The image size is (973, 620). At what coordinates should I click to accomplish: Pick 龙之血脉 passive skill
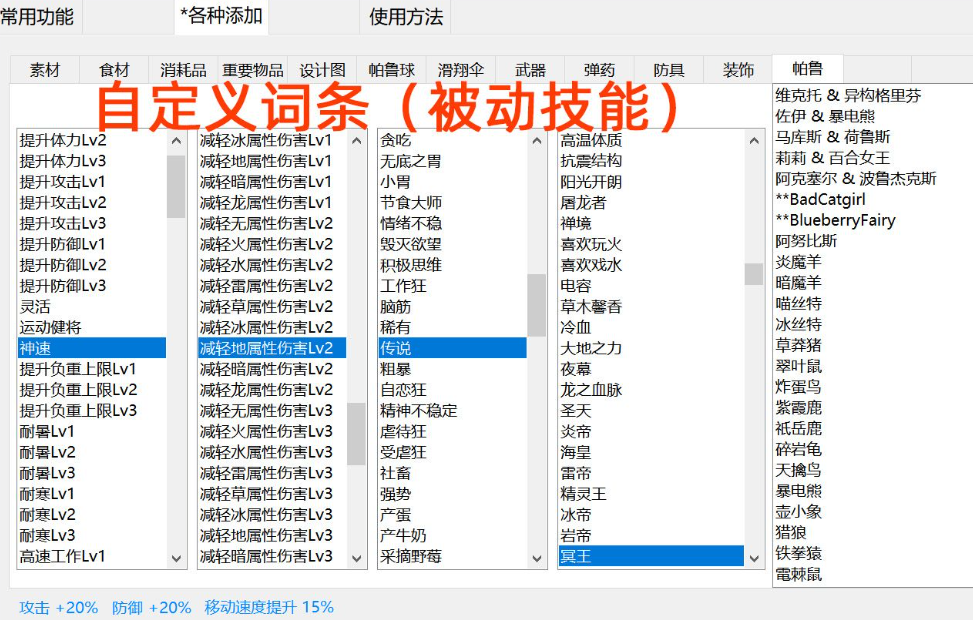[x=591, y=390]
